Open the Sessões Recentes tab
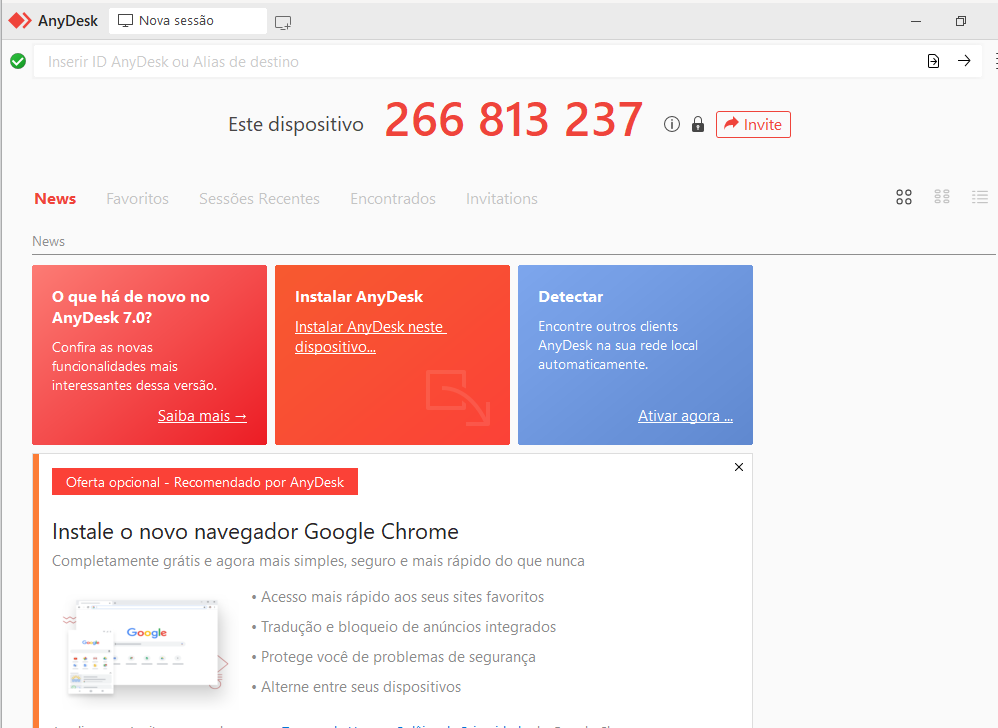 click(260, 199)
